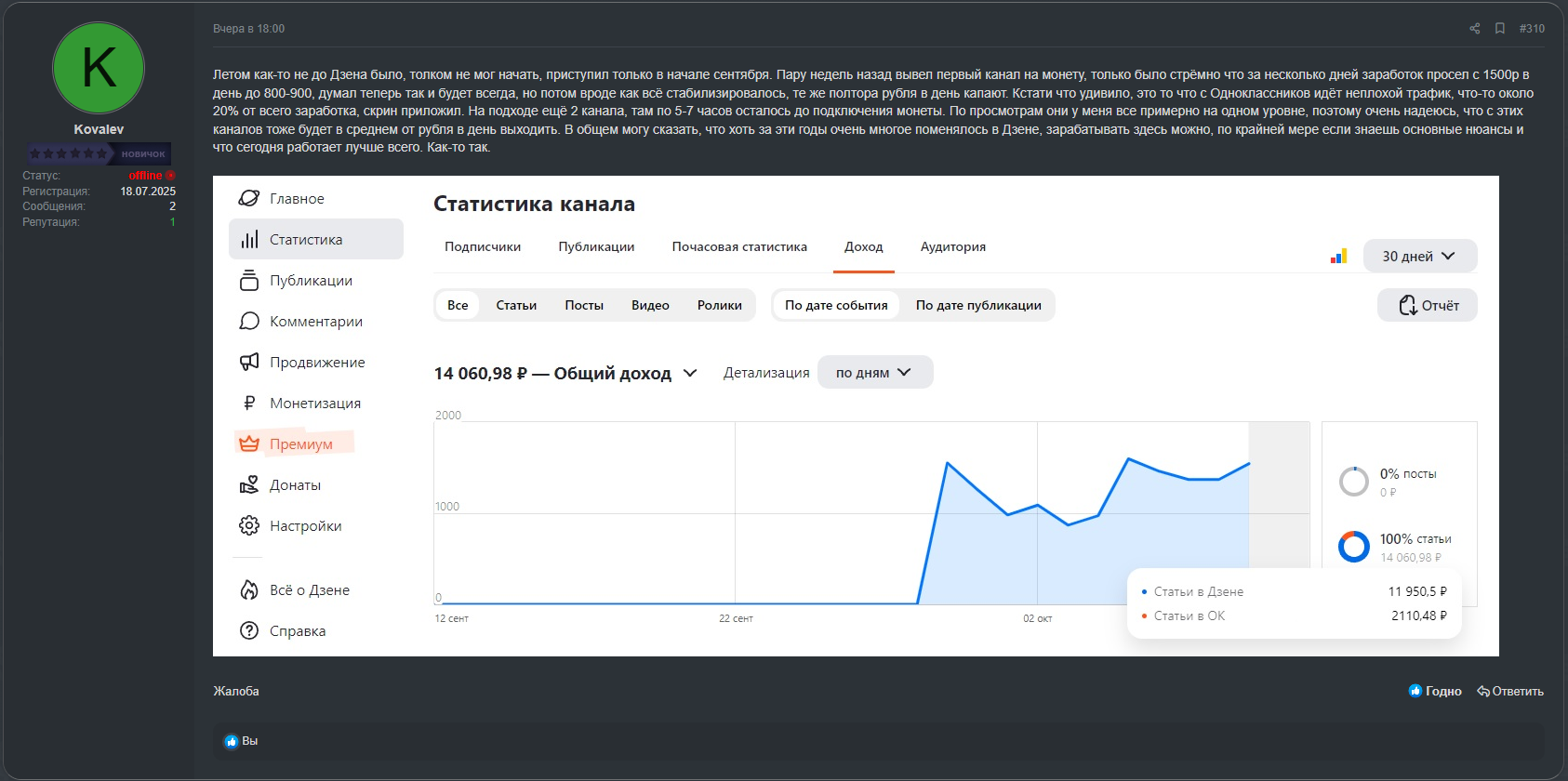Viewport: 1568px width, 781px height.
Task: Click the Продвижение megaphone icon
Action: (249, 363)
